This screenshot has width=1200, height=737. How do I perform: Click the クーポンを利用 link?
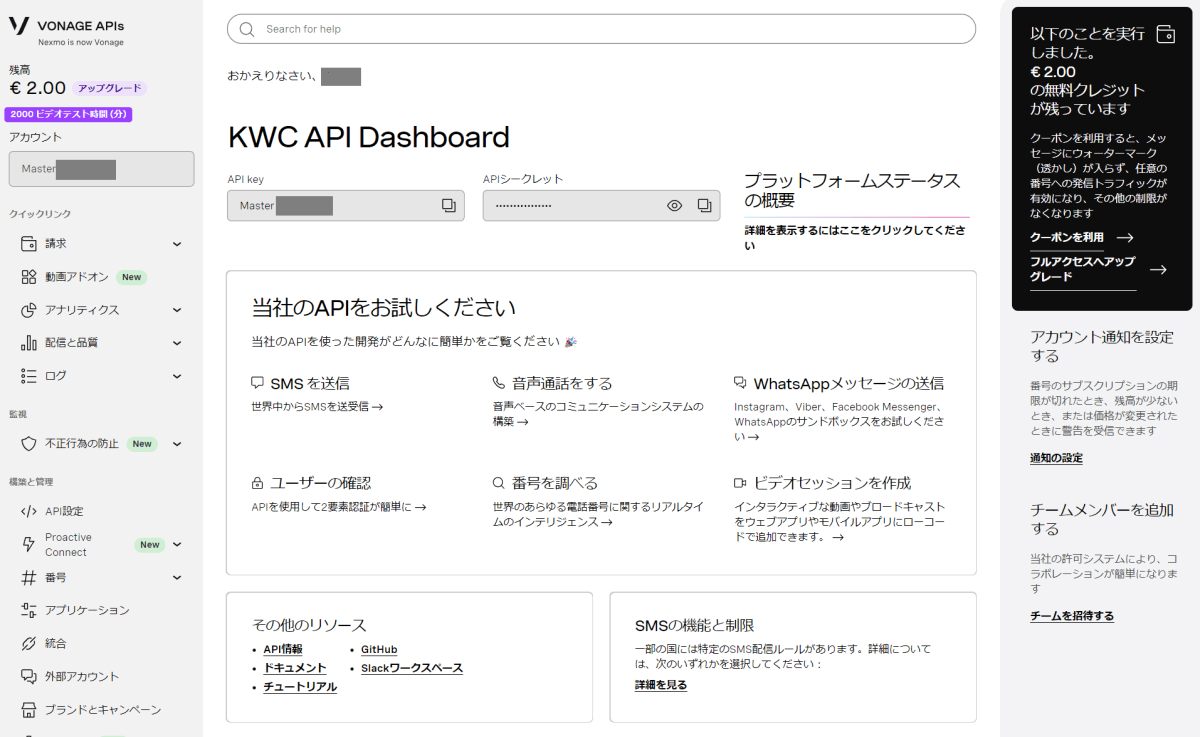(x=1067, y=238)
